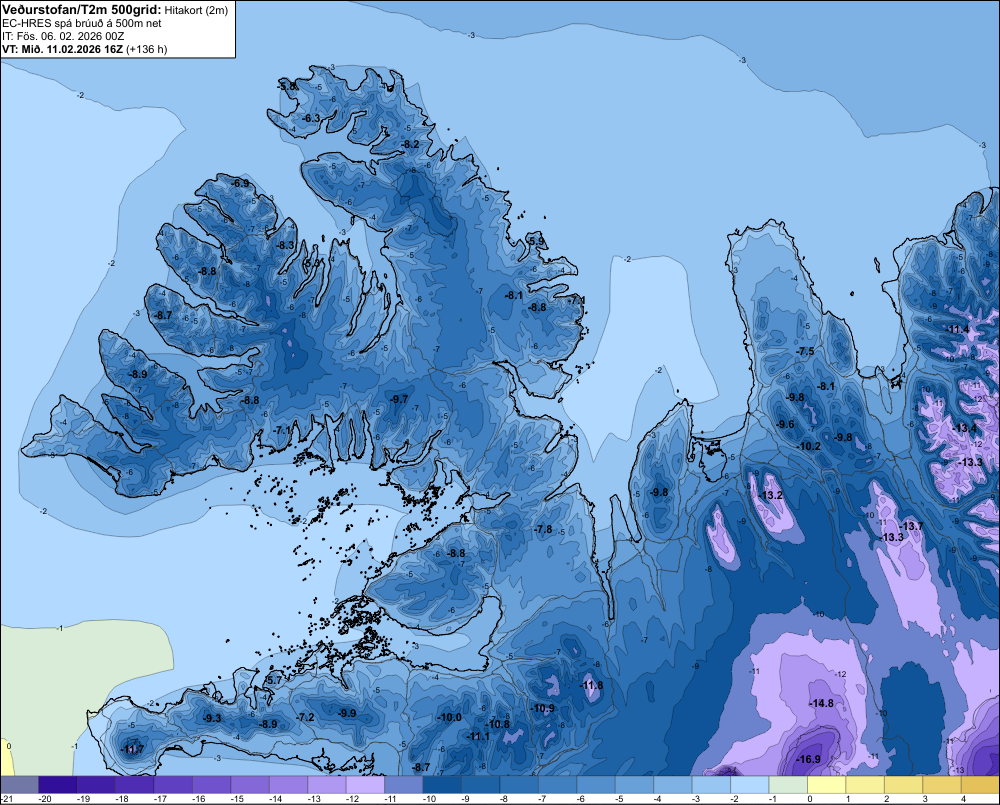Click the -8.1 label near the -8.8 on Strandir
This screenshot has height=805, width=1000.
[513, 295]
